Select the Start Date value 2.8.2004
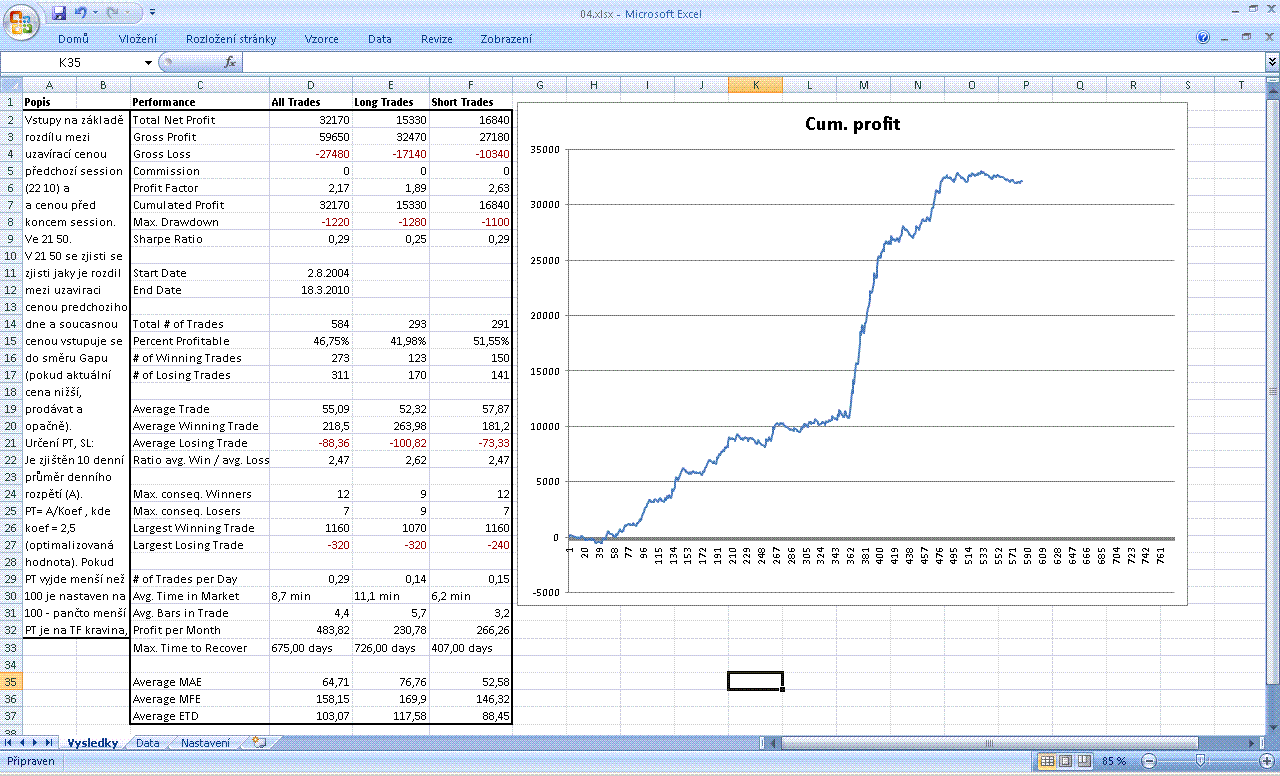 (x=311, y=273)
